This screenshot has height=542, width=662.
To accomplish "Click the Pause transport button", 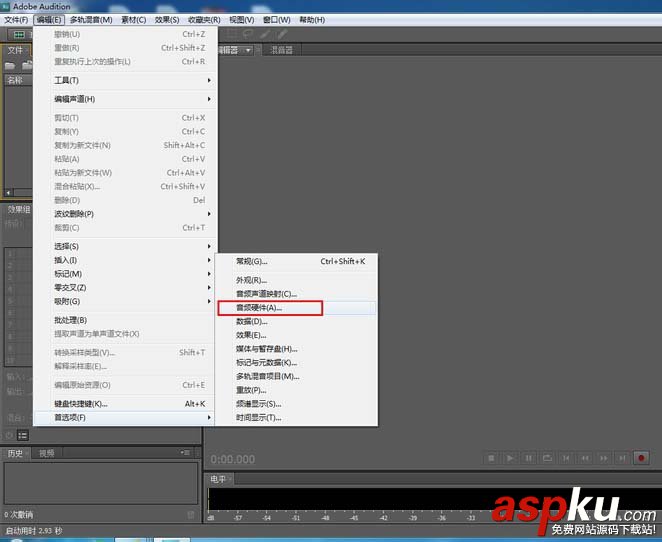I will 529,458.
